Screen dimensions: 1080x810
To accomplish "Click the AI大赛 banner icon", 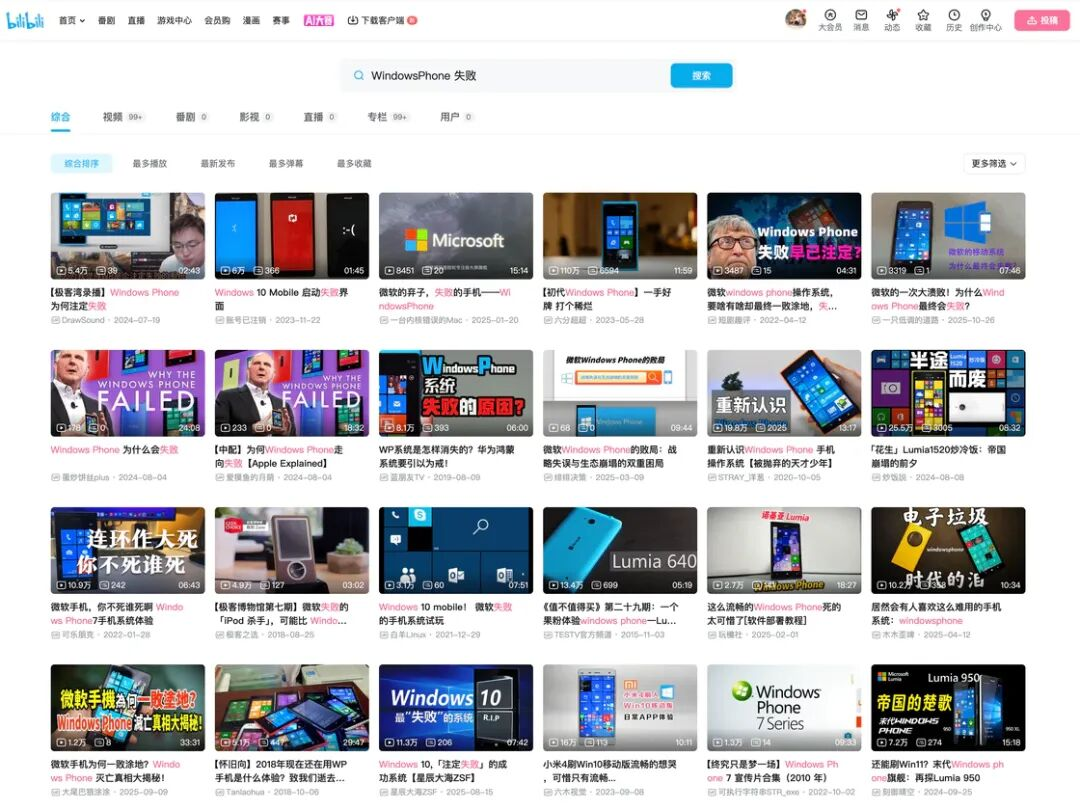I will pos(318,20).
